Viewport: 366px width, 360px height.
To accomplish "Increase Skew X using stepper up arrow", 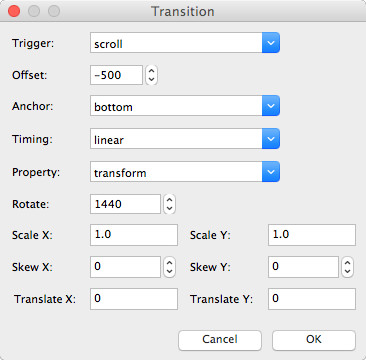I will 169,263.
